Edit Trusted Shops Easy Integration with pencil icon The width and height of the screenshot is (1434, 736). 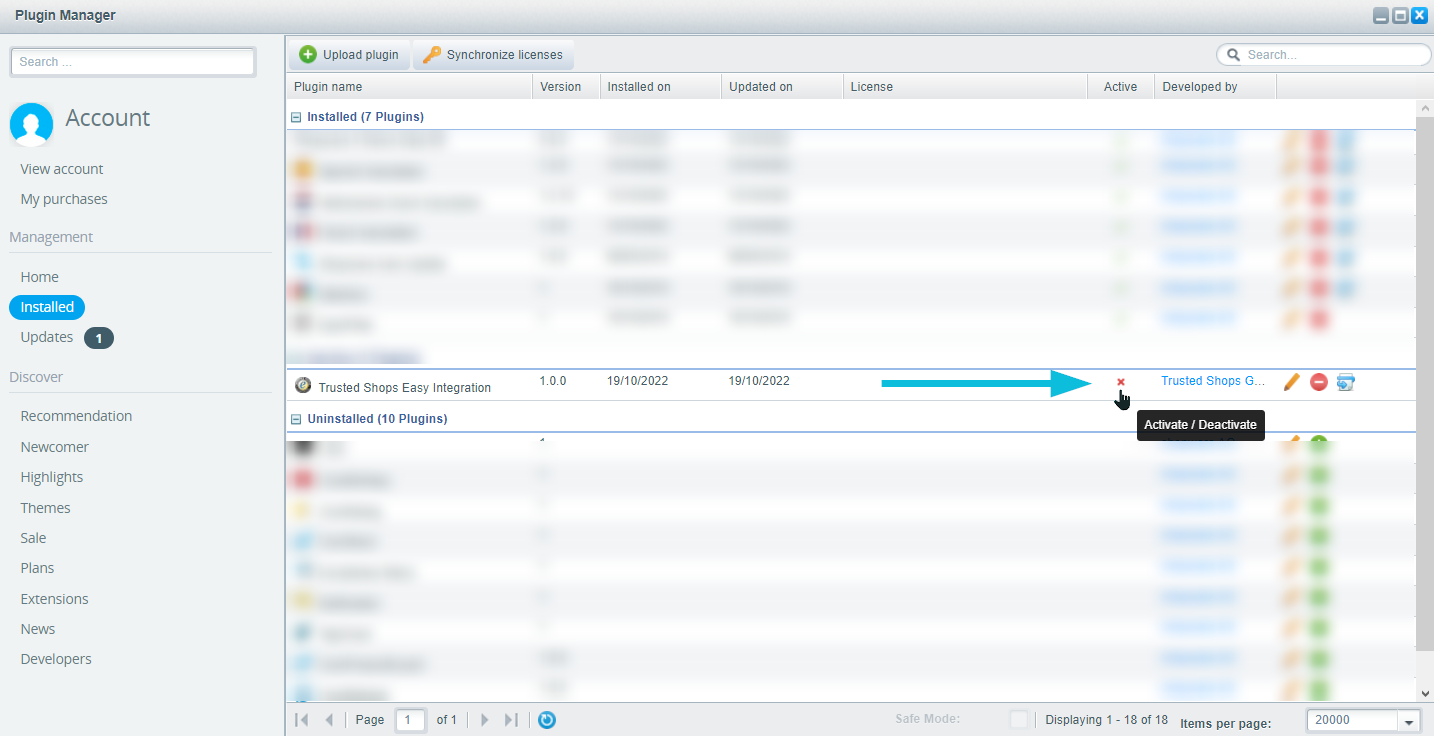1292,382
